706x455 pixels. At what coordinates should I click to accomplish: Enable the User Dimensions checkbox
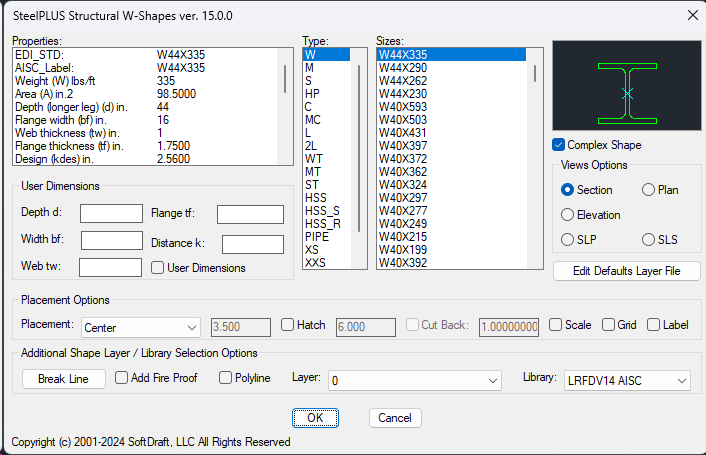click(157, 268)
